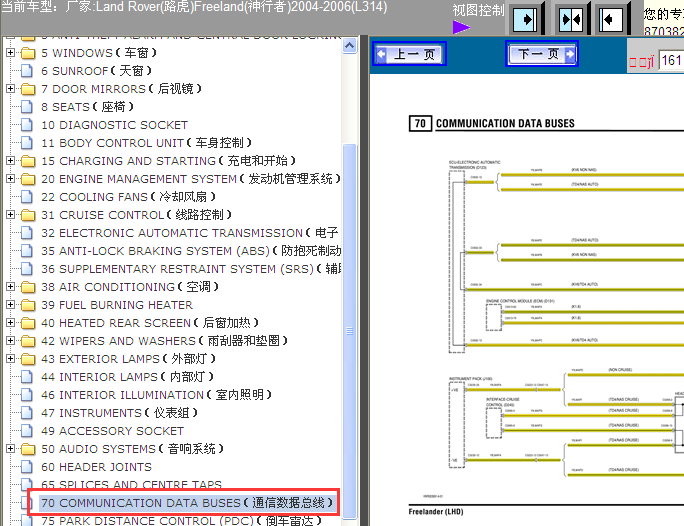Expand the 39 FUEL BURNING HEATER node

(10, 305)
